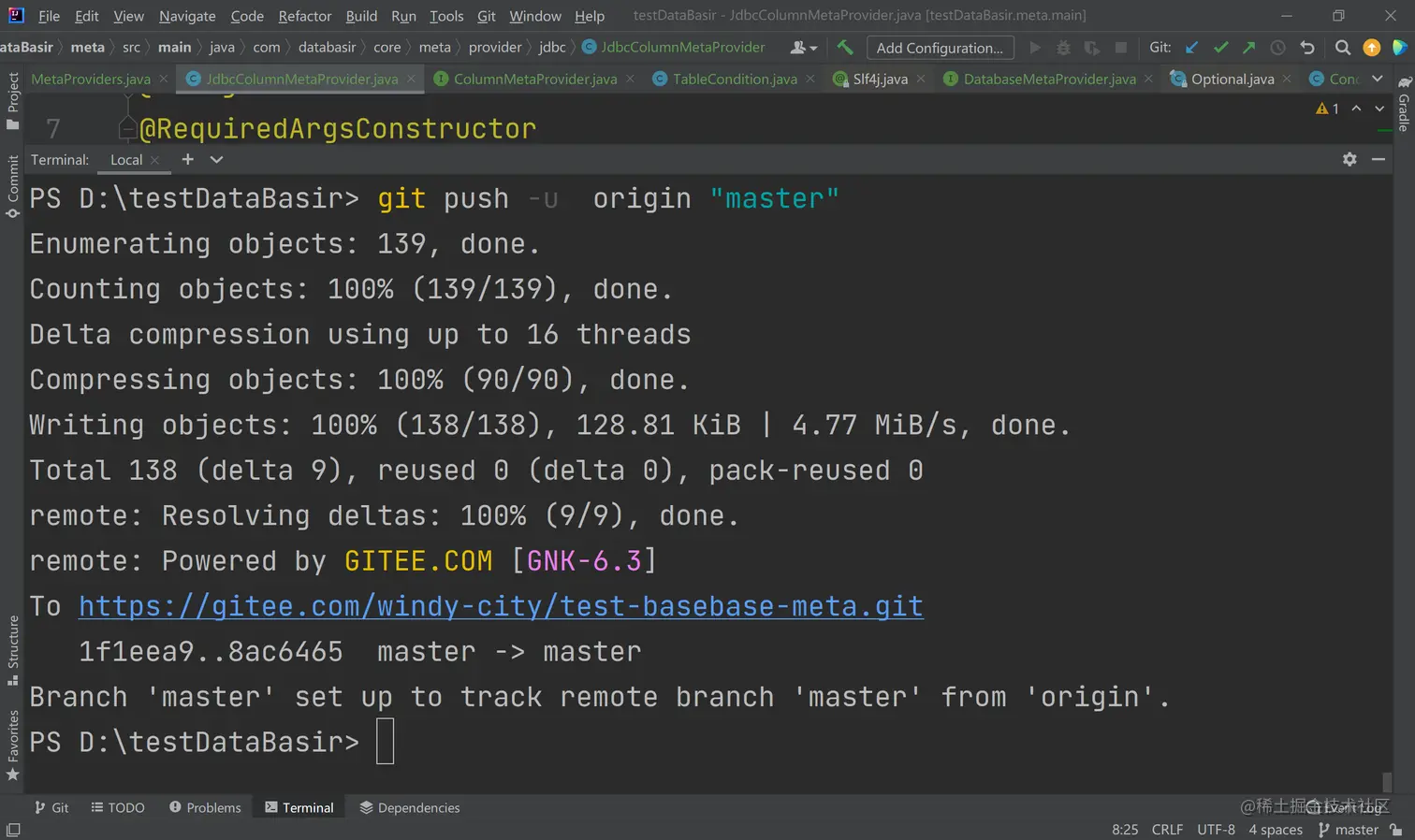This screenshot has width=1415, height=840.
Task: Update project with the blue Git arrow
Action: tap(1191, 48)
